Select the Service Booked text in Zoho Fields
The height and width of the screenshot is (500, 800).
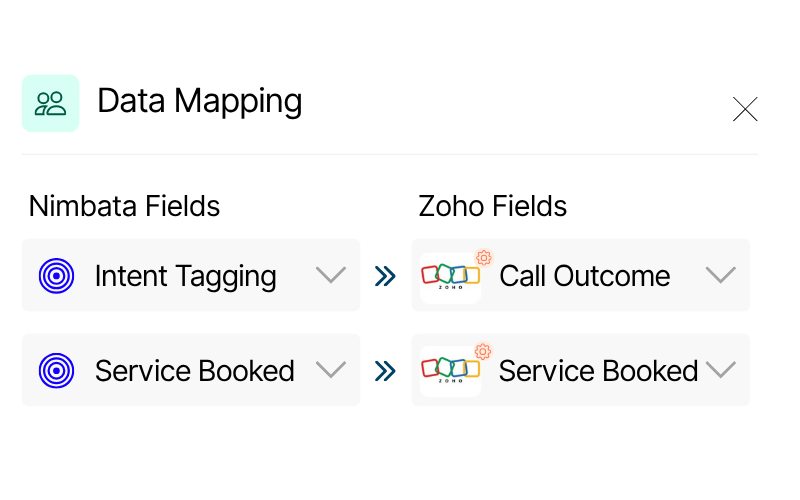point(598,371)
